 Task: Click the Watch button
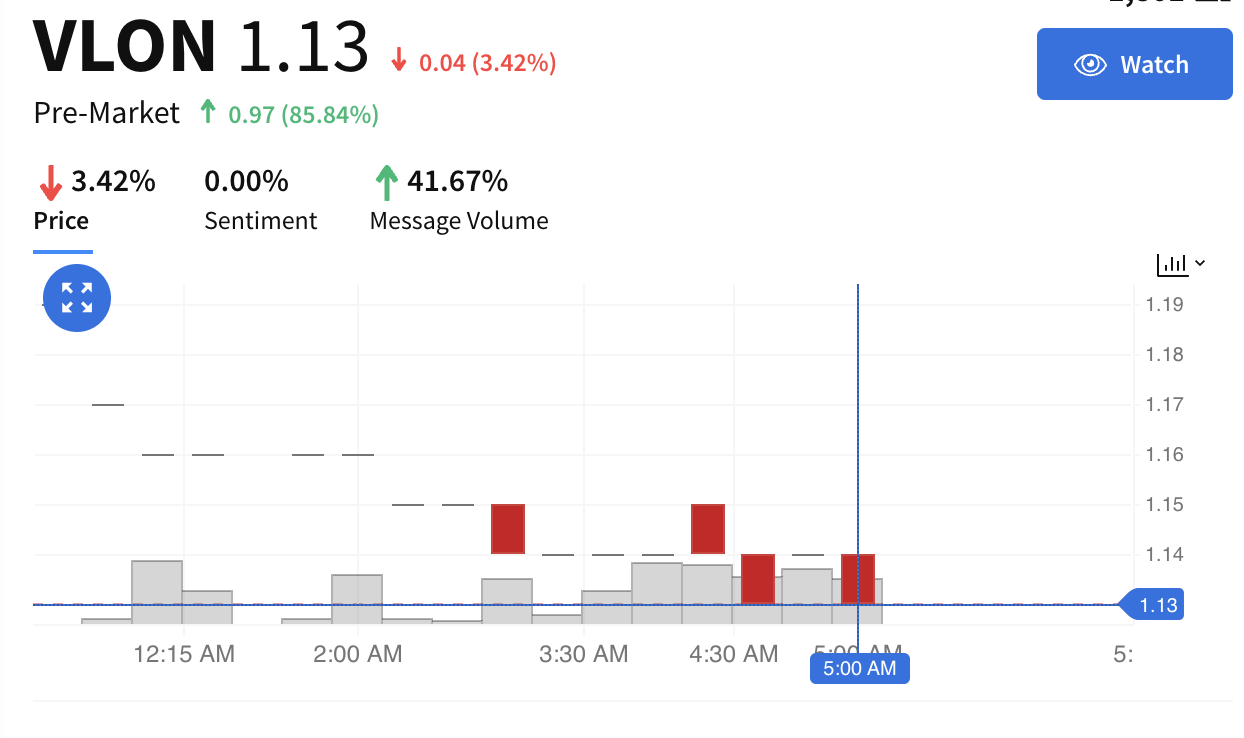(1134, 64)
